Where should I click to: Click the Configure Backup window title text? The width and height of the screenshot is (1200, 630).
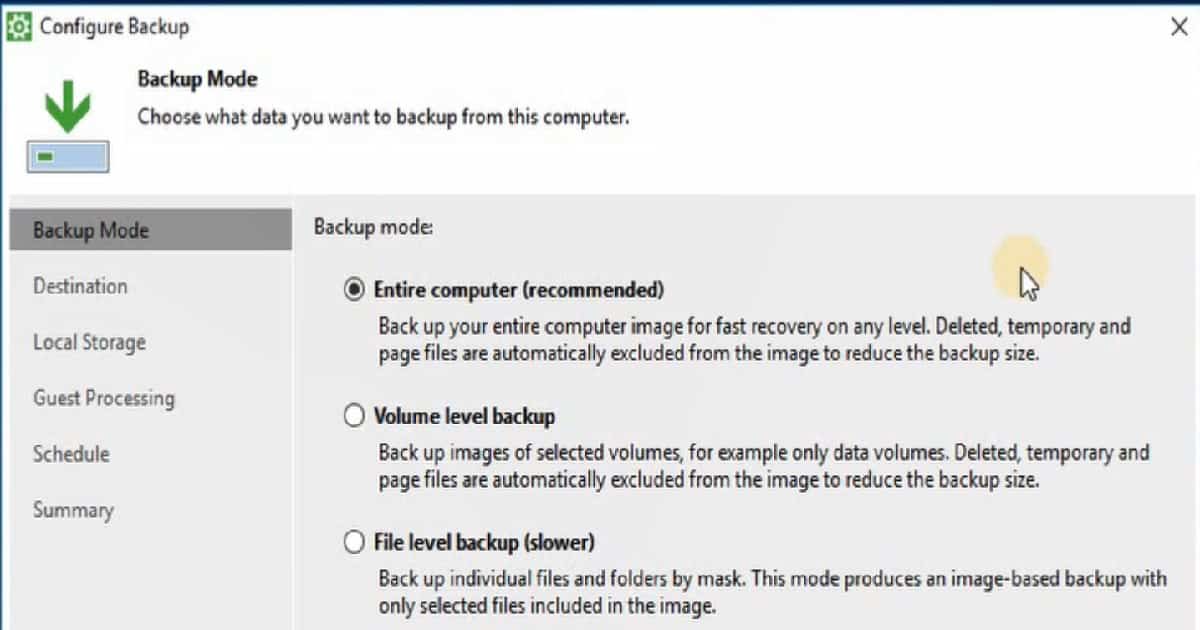(114, 27)
